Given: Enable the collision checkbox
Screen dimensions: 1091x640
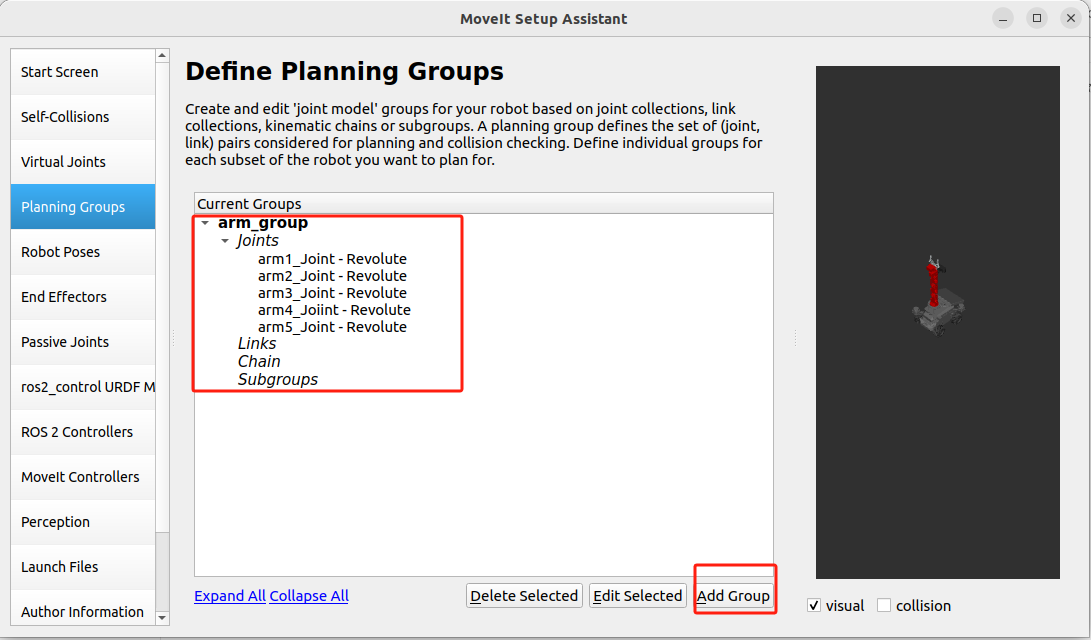Looking at the screenshot, I should click(884, 605).
